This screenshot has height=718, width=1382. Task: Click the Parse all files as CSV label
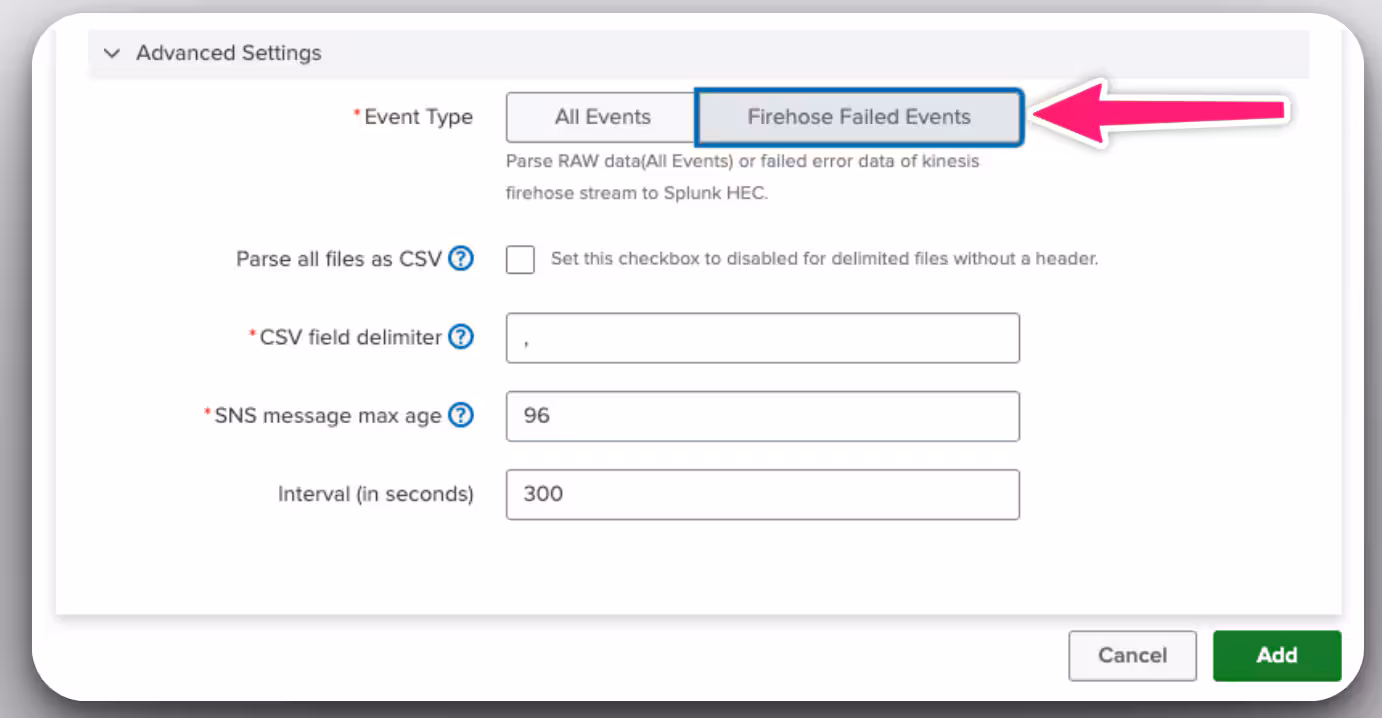click(x=338, y=259)
